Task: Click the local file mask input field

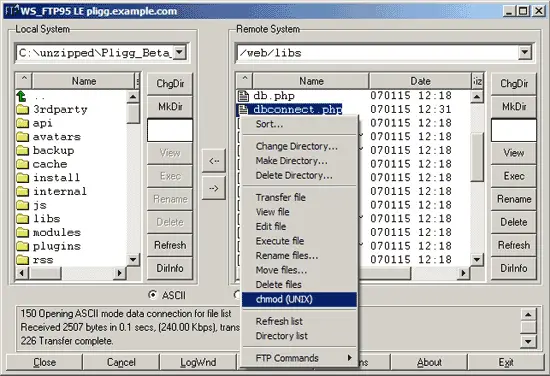Action: tap(170, 130)
